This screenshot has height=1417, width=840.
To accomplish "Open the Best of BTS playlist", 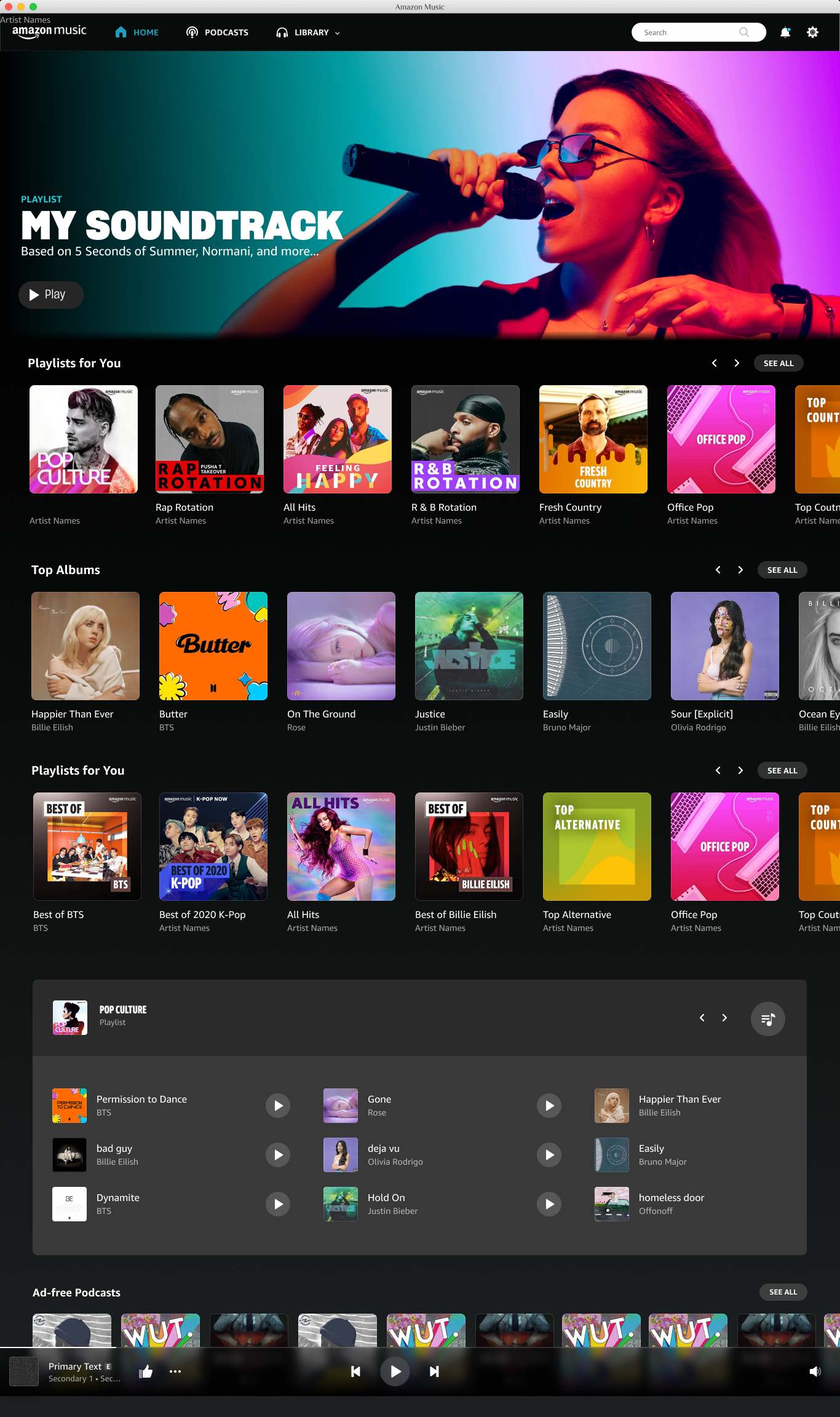I will 87,847.
